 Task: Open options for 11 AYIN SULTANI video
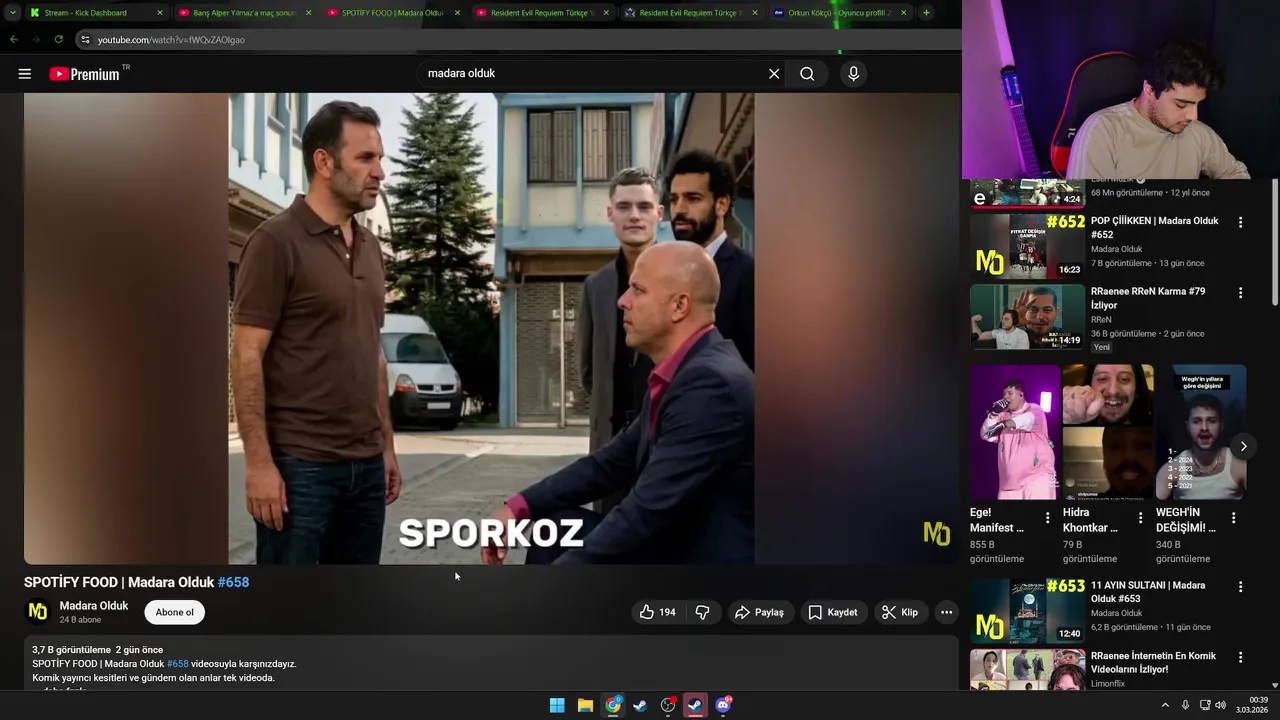pyautogui.click(x=1240, y=587)
